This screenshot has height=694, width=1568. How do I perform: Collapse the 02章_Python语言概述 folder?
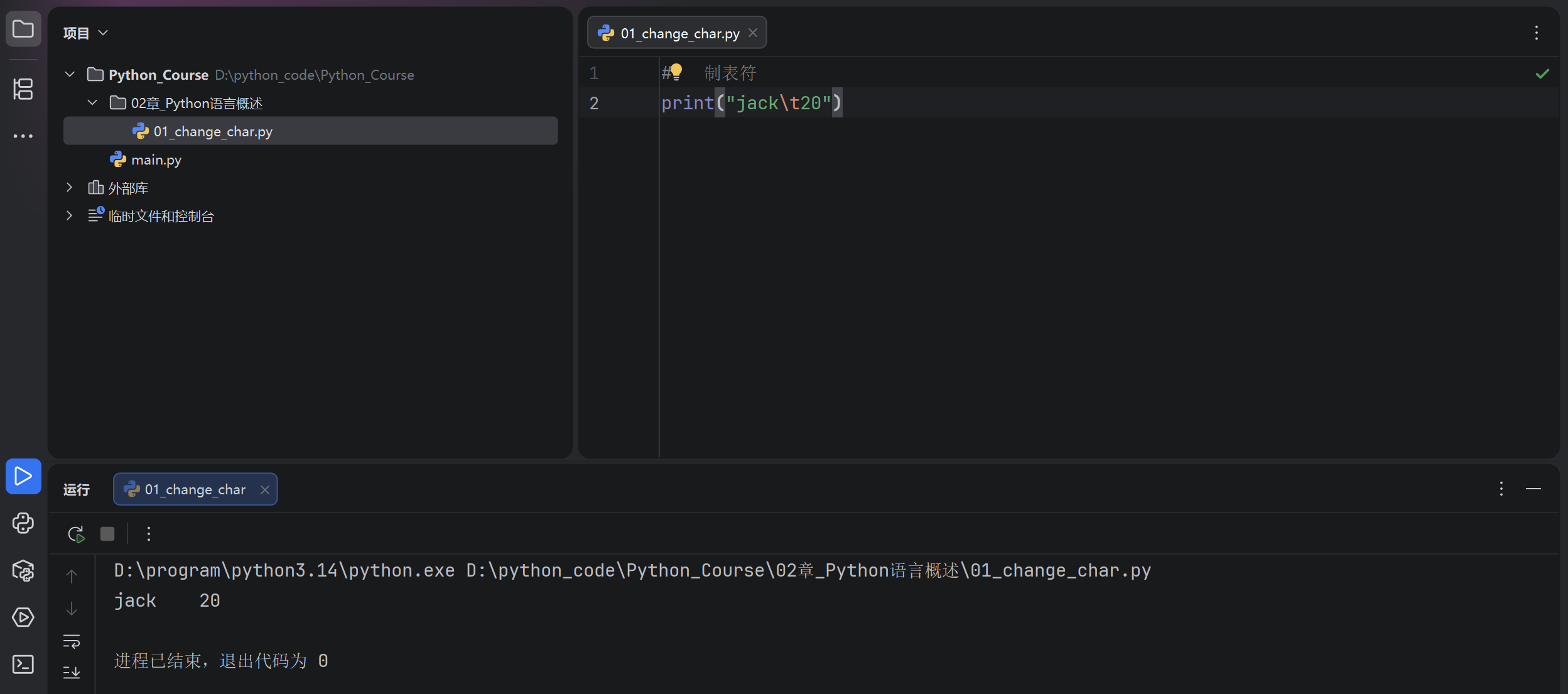[x=92, y=103]
